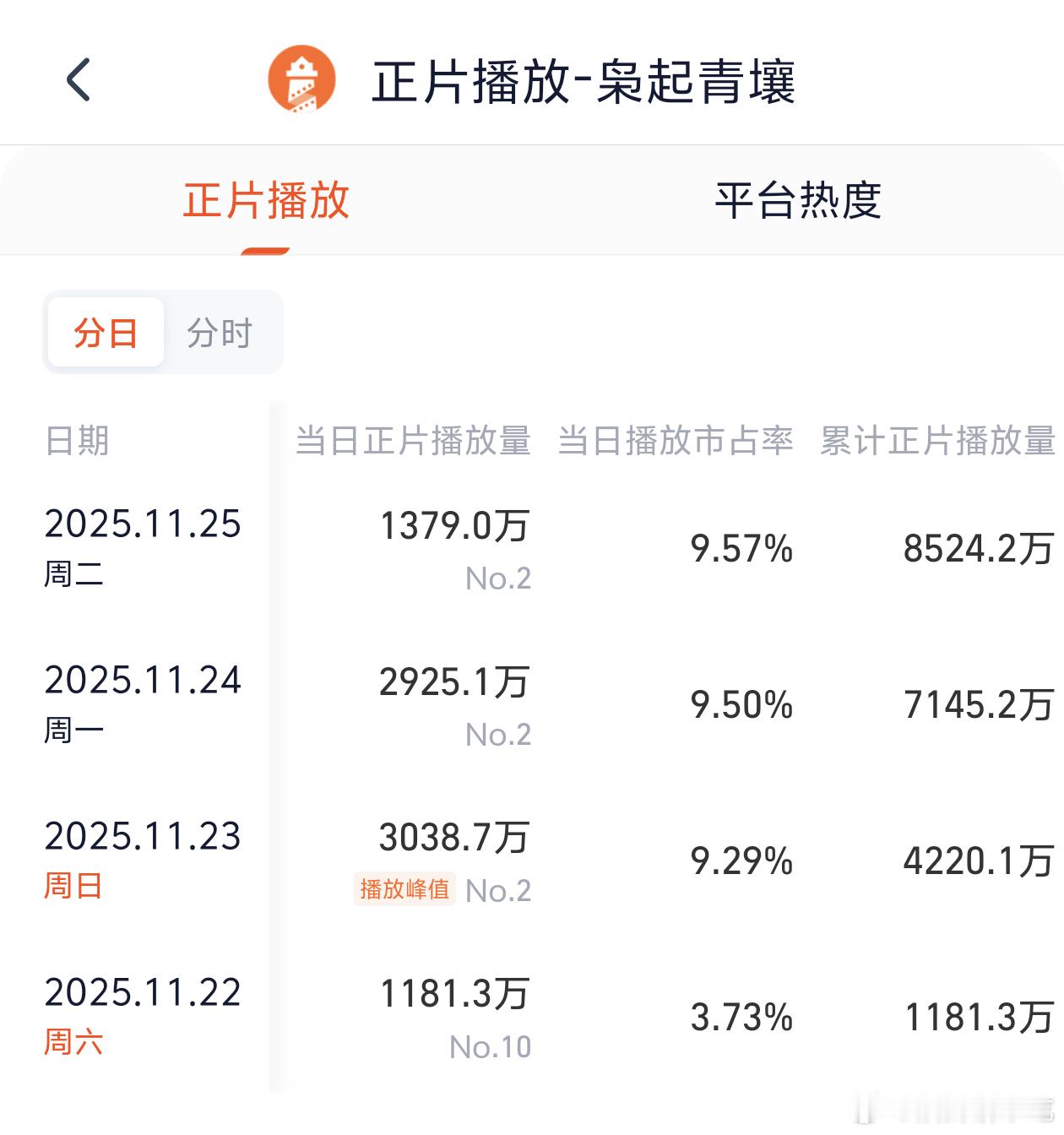
Task: Tap the orange drama poster icon beside the title
Action: click(x=301, y=80)
